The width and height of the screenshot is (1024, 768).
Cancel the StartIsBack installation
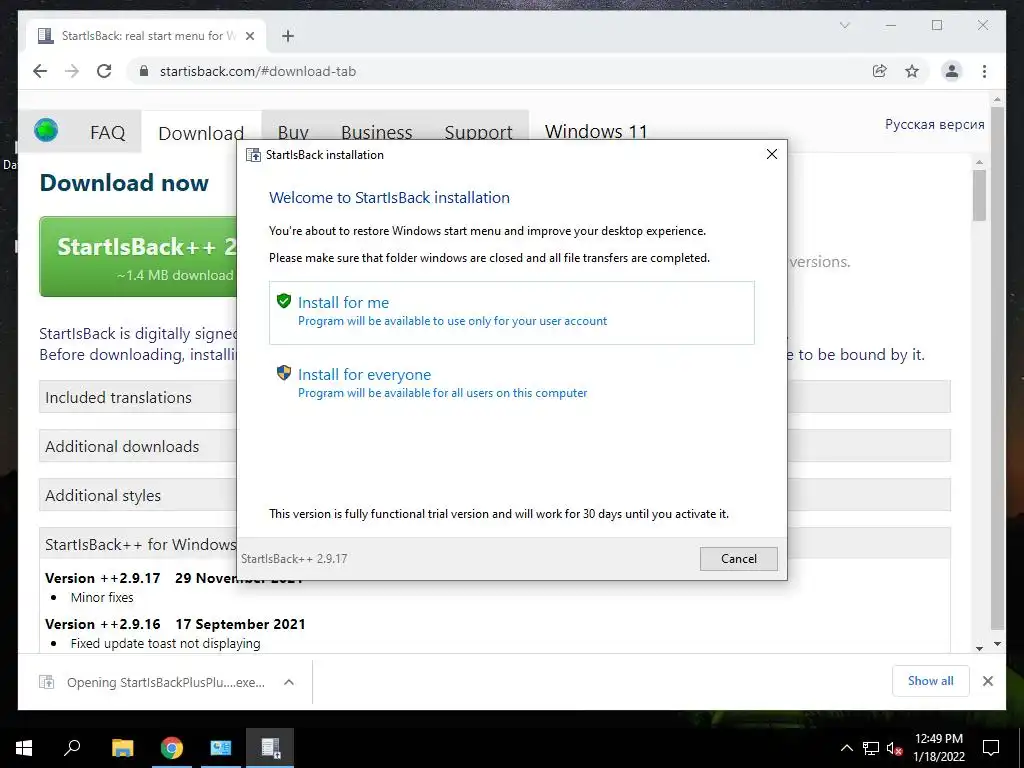coord(739,559)
